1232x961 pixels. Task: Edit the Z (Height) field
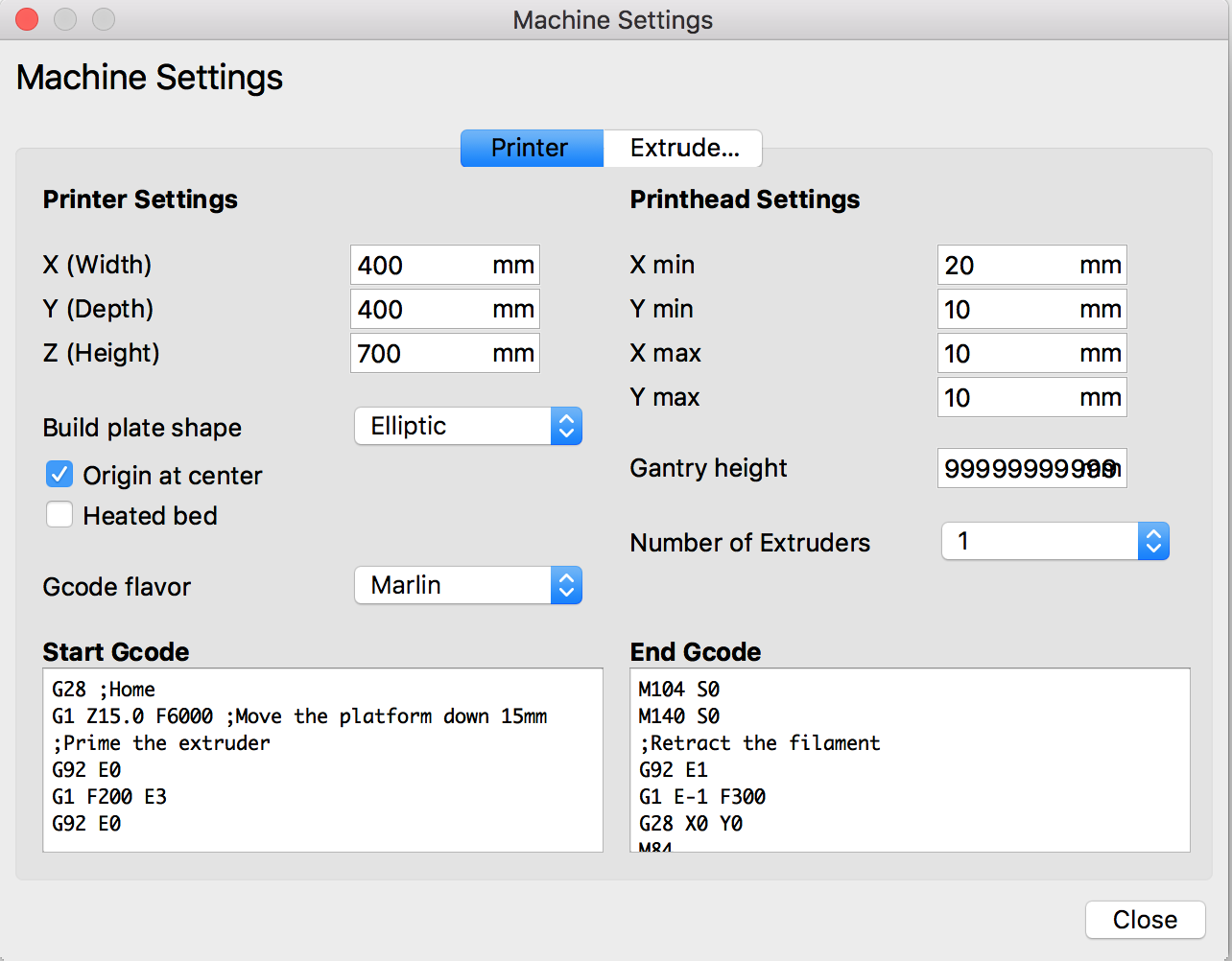click(x=445, y=353)
